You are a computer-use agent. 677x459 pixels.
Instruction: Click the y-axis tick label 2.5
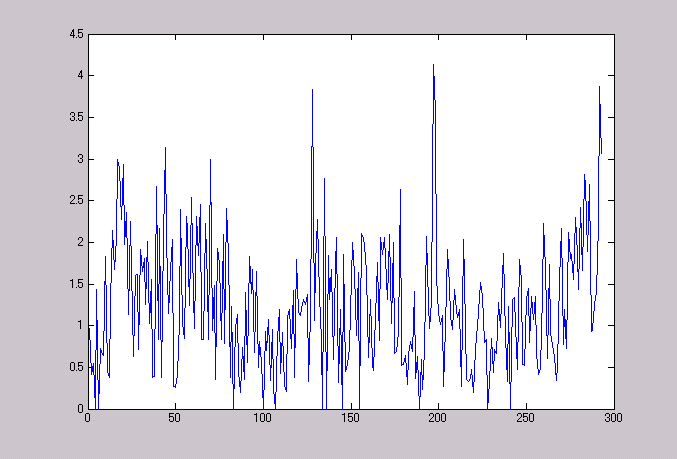click(76, 201)
